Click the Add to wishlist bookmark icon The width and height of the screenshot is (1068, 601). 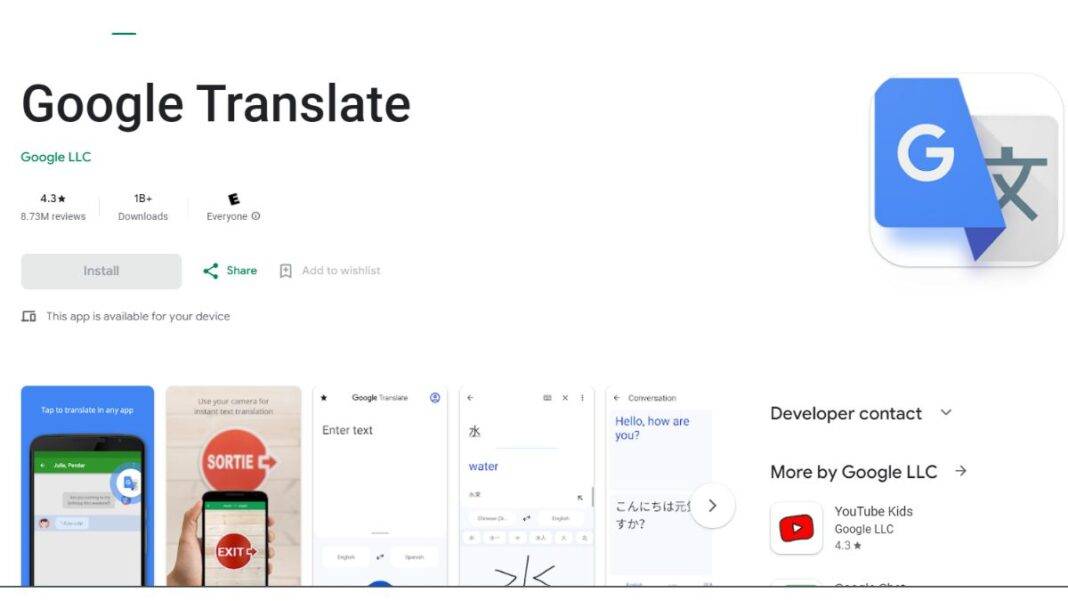286,270
